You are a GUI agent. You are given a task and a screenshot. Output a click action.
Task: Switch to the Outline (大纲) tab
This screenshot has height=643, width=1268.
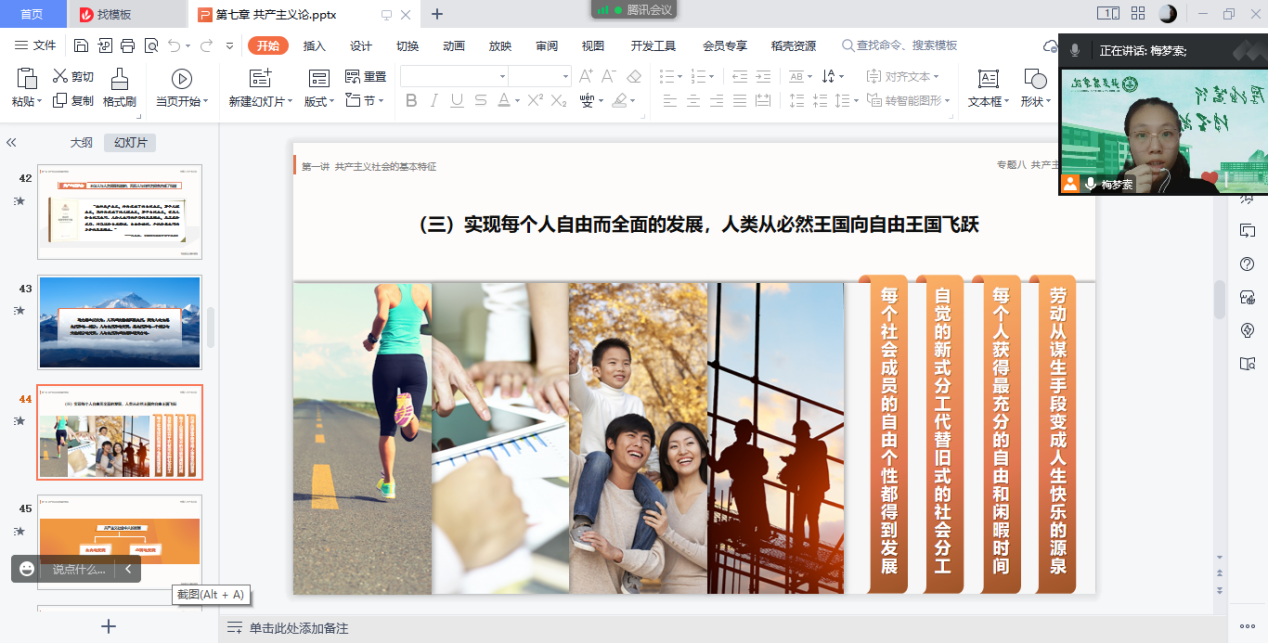[x=81, y=143]
